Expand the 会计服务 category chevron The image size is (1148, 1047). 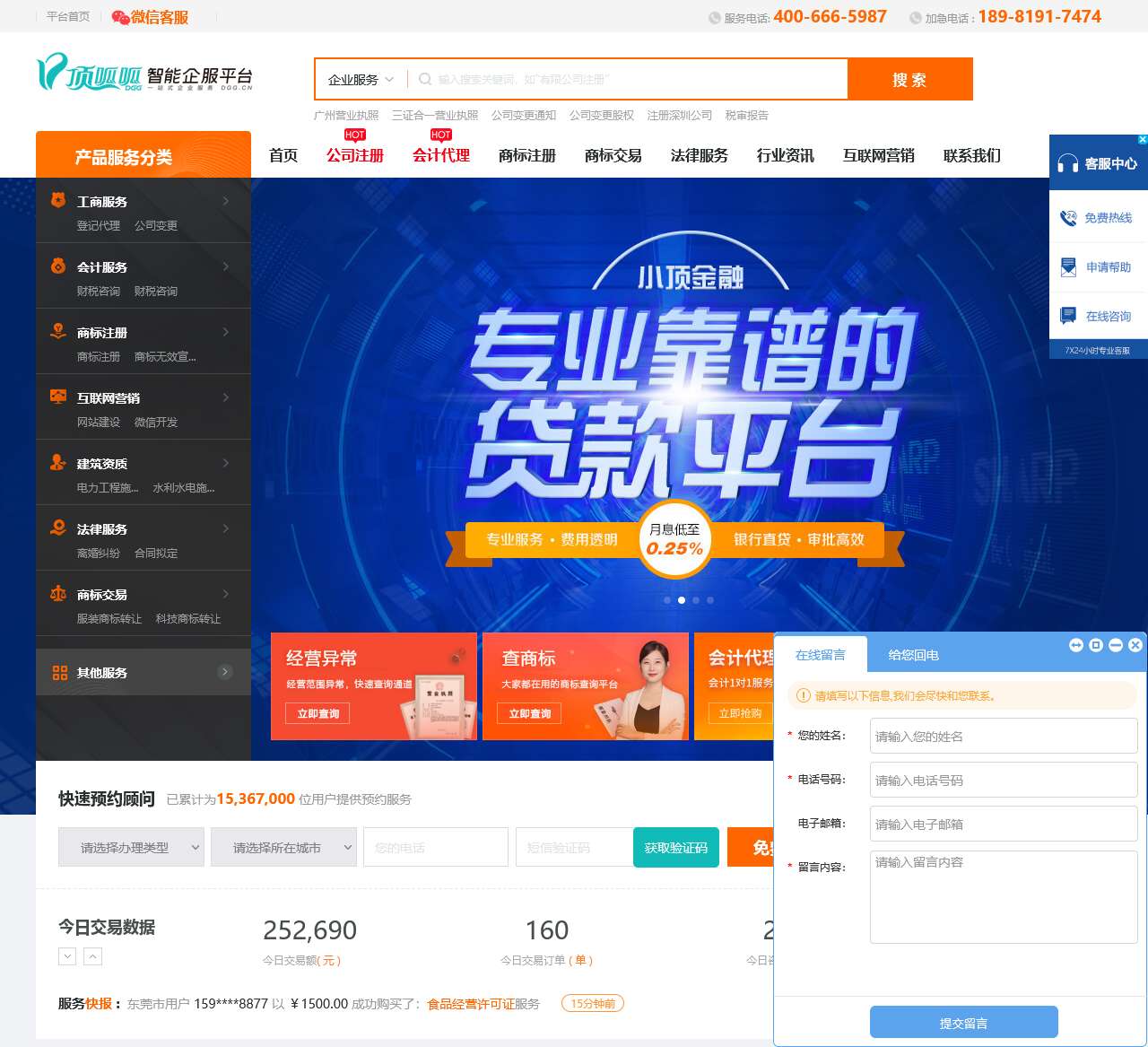pos(225,266)
